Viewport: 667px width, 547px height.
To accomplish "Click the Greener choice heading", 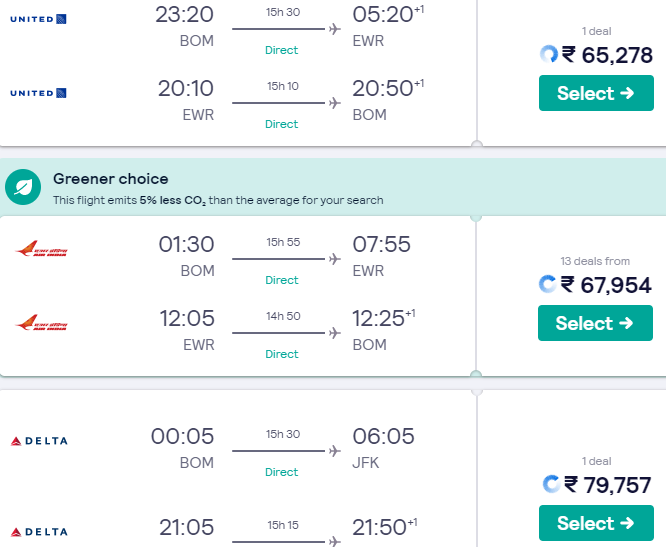I will tap(111, 179).
